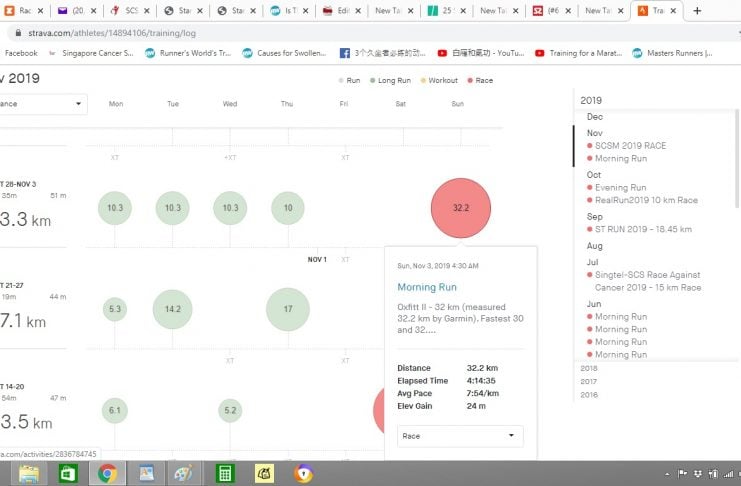Open the Distance metric dropdown at left

(x=43, y=104)
